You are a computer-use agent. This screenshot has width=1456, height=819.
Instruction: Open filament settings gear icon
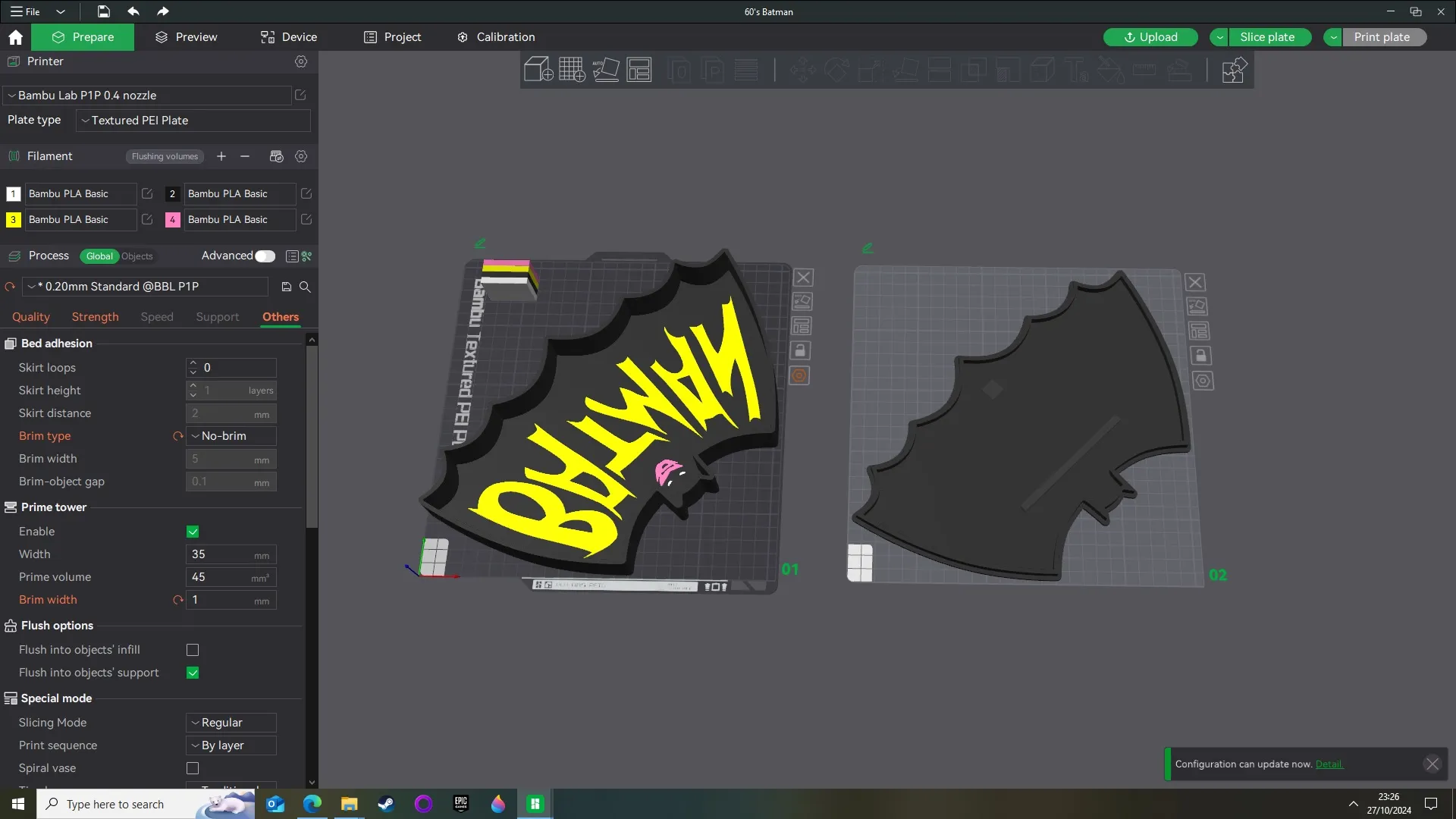(301, 156)
